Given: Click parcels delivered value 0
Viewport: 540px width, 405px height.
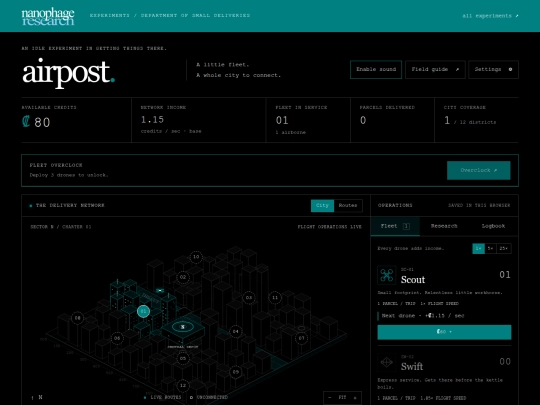Looking at the screenshot, I should 363,120.
